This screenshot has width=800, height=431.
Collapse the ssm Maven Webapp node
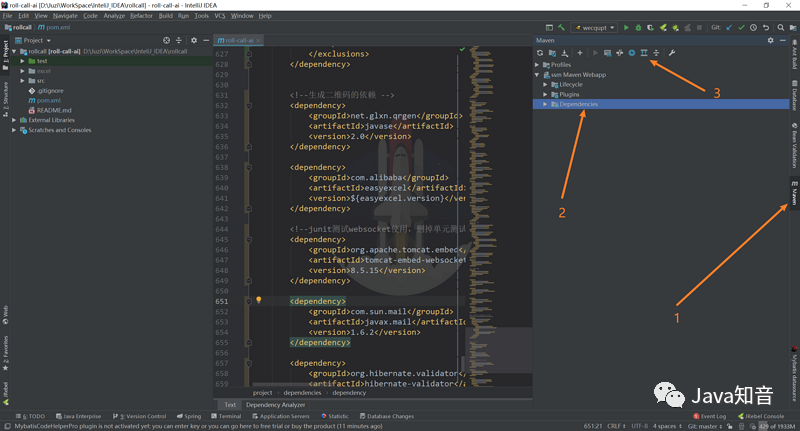pos(537,74)
